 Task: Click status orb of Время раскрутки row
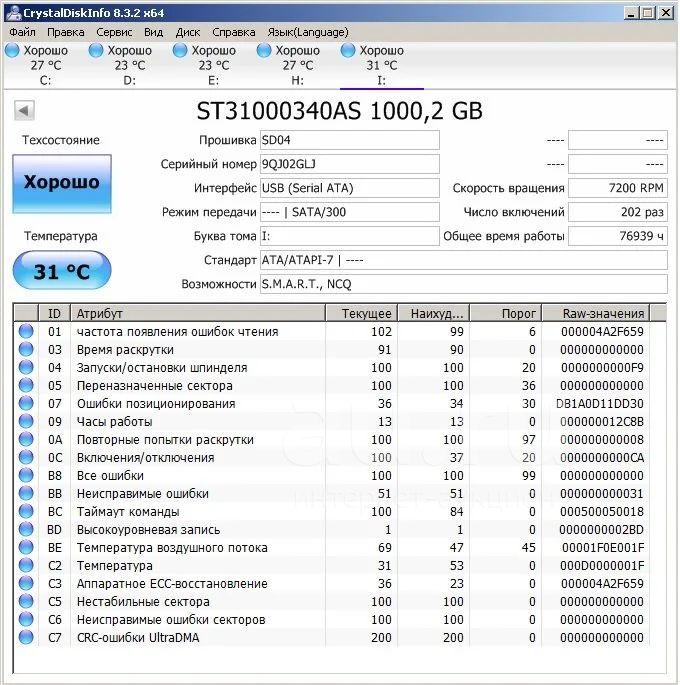(x=26, y=349)
